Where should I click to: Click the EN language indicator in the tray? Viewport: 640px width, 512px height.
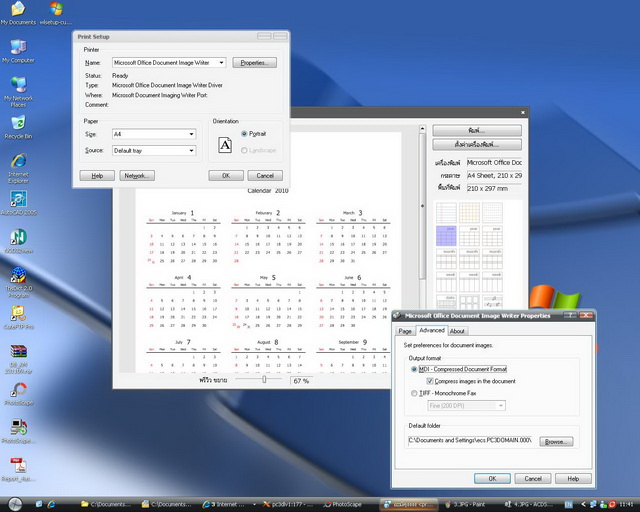[x=569, y=505]
